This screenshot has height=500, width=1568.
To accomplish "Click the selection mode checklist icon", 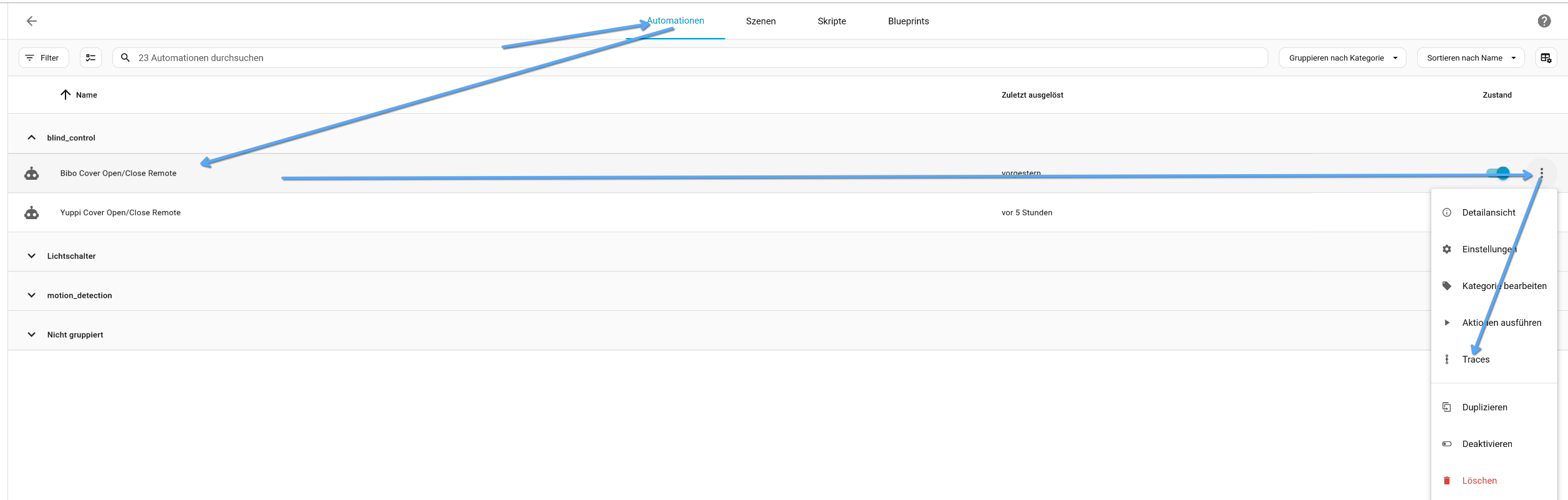I will [91, 58].
